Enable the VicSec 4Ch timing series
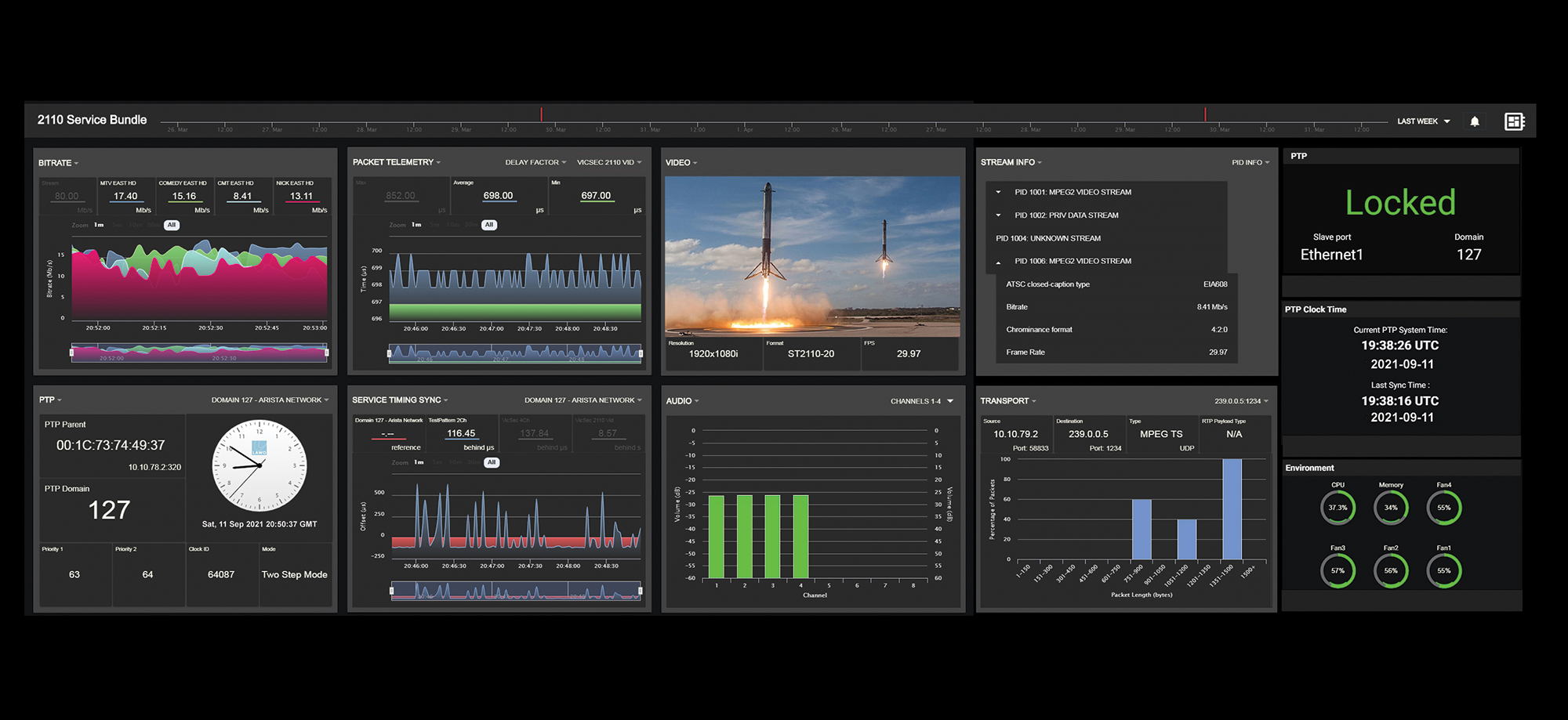This screenshot has width=1568, height=720. coord(534,433)
